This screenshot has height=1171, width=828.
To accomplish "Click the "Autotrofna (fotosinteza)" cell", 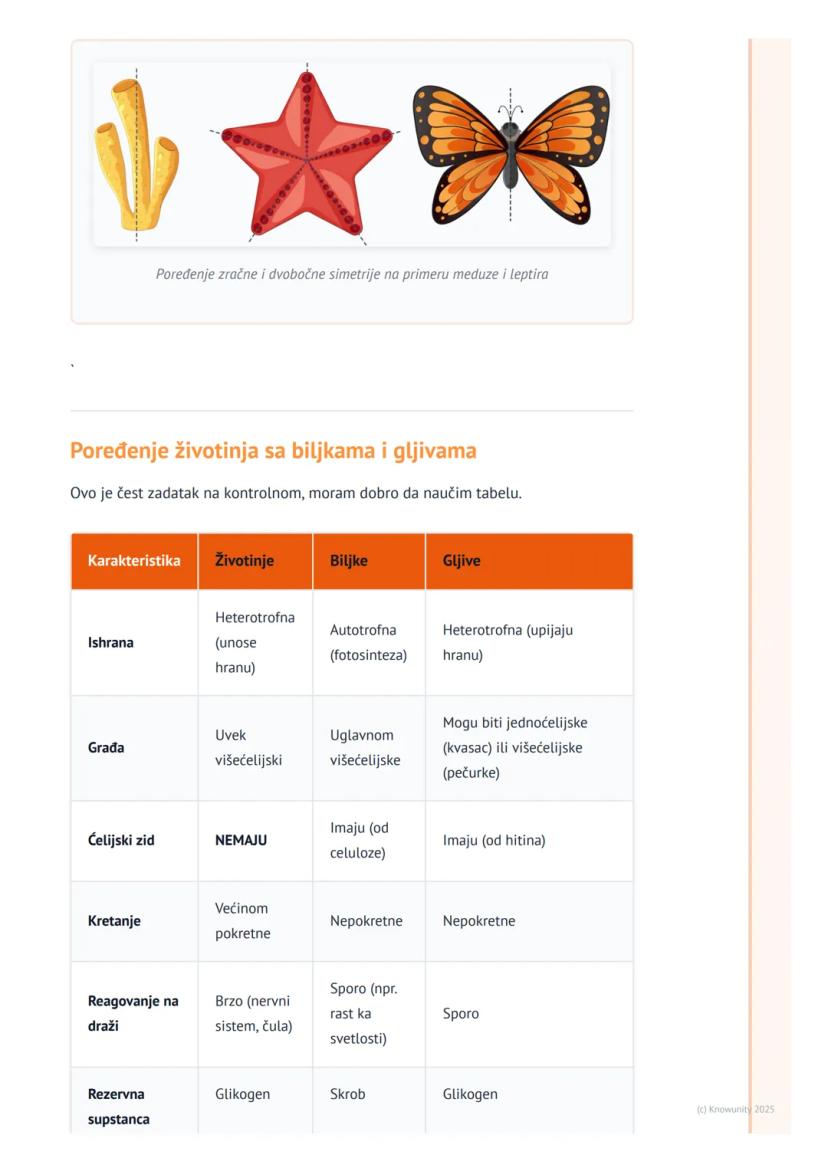I will (368, 643).
